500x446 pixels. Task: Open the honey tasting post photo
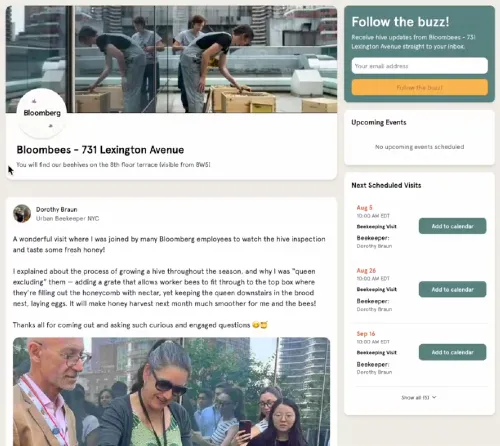click(x=171, y=392)
